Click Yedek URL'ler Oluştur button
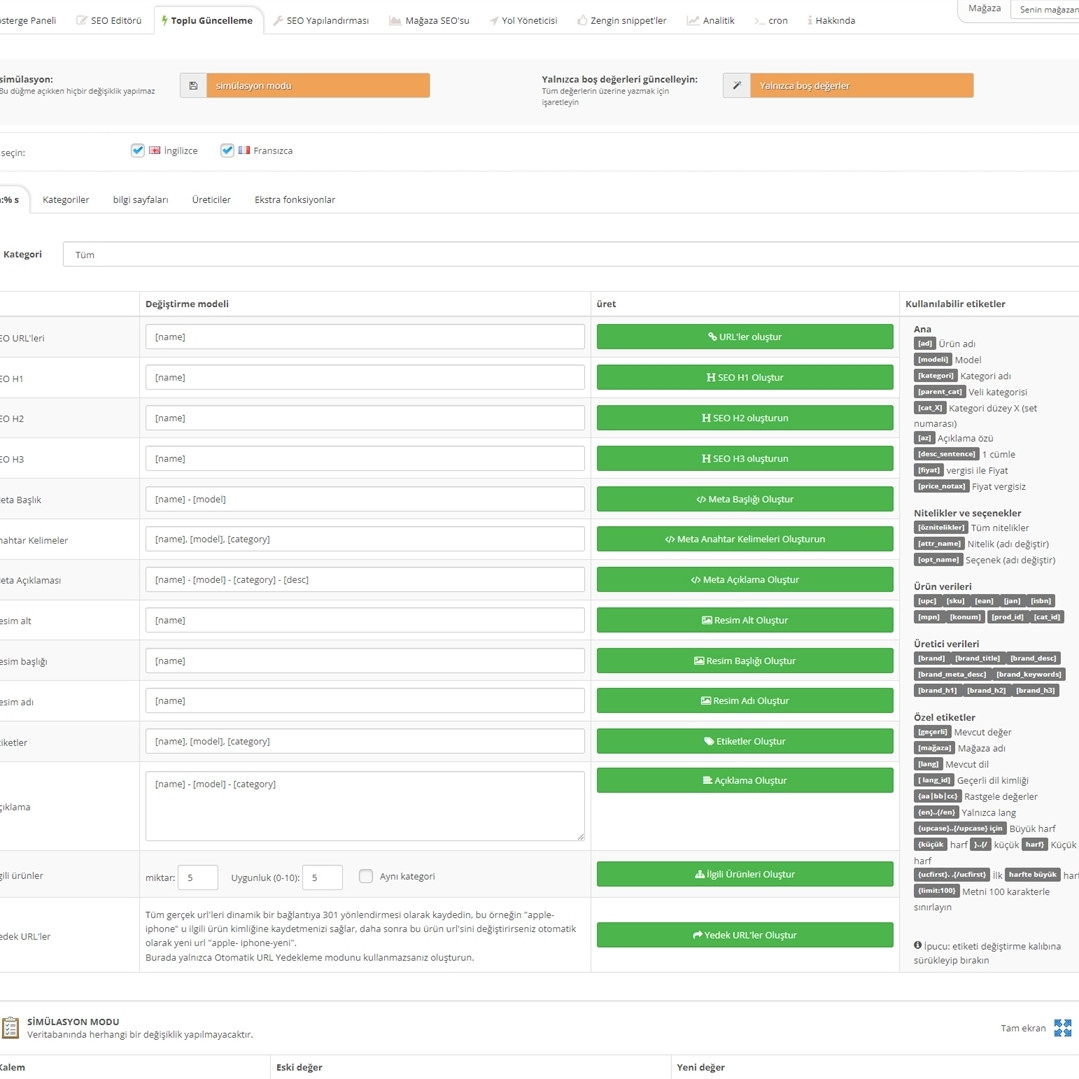Screen dimensions: 1079x1079 745,935
